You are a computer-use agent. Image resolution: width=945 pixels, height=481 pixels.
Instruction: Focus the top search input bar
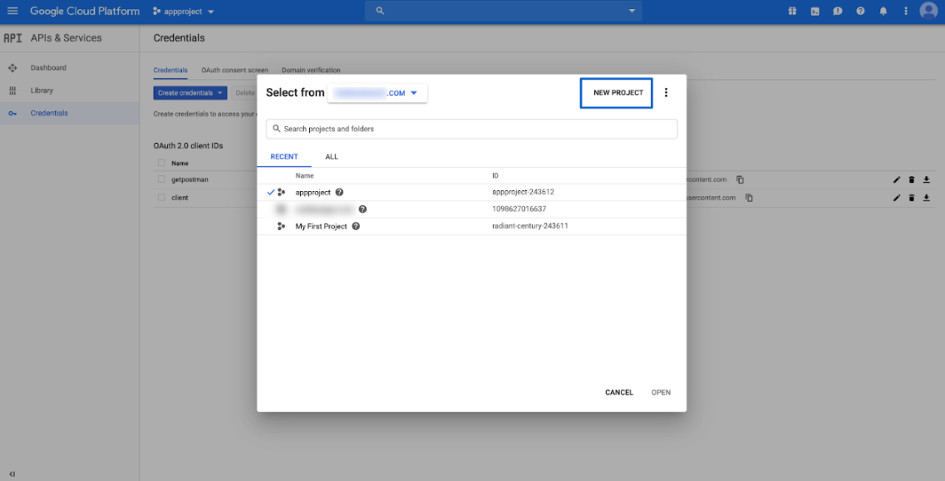click(503, 11)
